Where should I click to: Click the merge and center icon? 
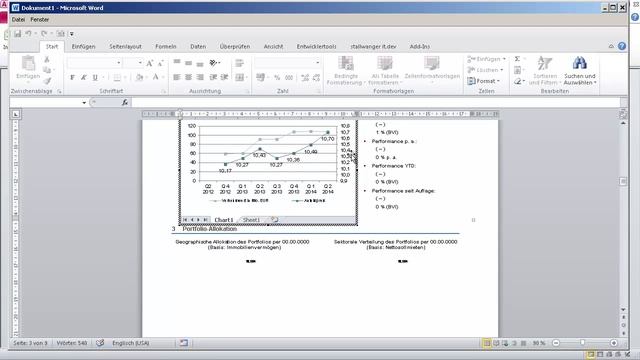pos(240,77)
